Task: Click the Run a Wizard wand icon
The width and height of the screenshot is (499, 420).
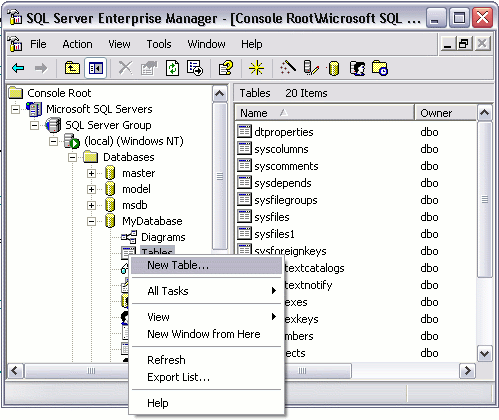Action: coord(288,68)
